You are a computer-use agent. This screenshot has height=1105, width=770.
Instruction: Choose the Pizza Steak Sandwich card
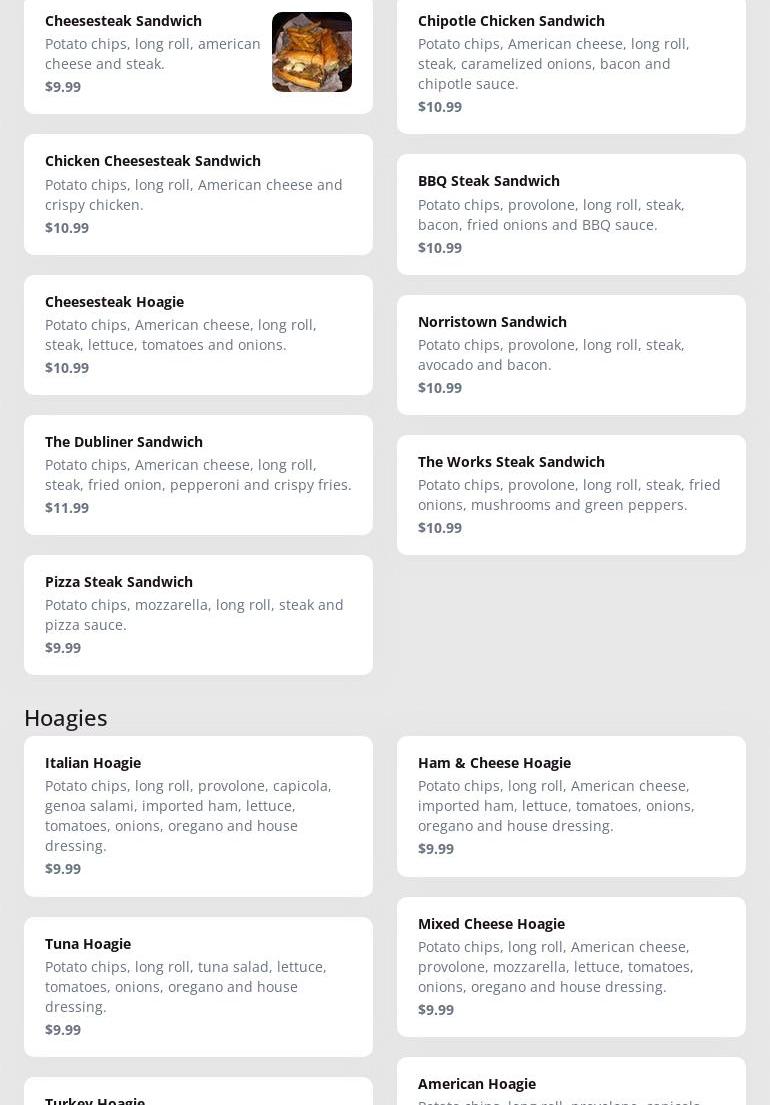[x=198, y=614]
